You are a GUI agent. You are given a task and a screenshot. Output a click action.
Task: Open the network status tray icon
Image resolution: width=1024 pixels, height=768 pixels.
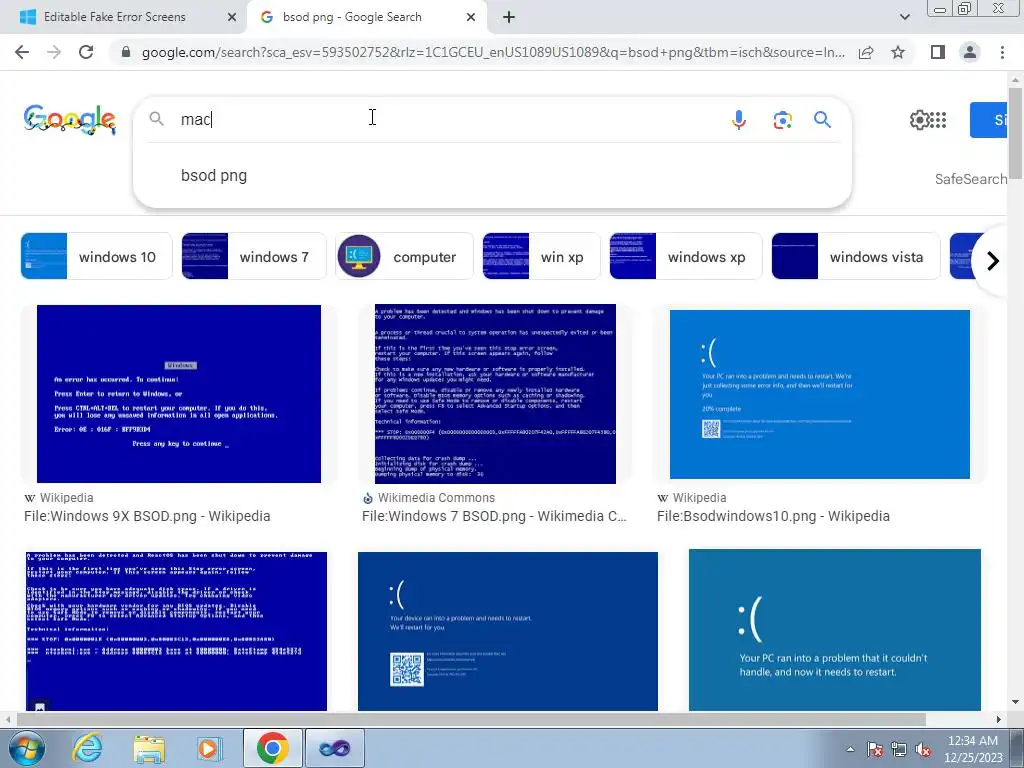tap(899, 749)
